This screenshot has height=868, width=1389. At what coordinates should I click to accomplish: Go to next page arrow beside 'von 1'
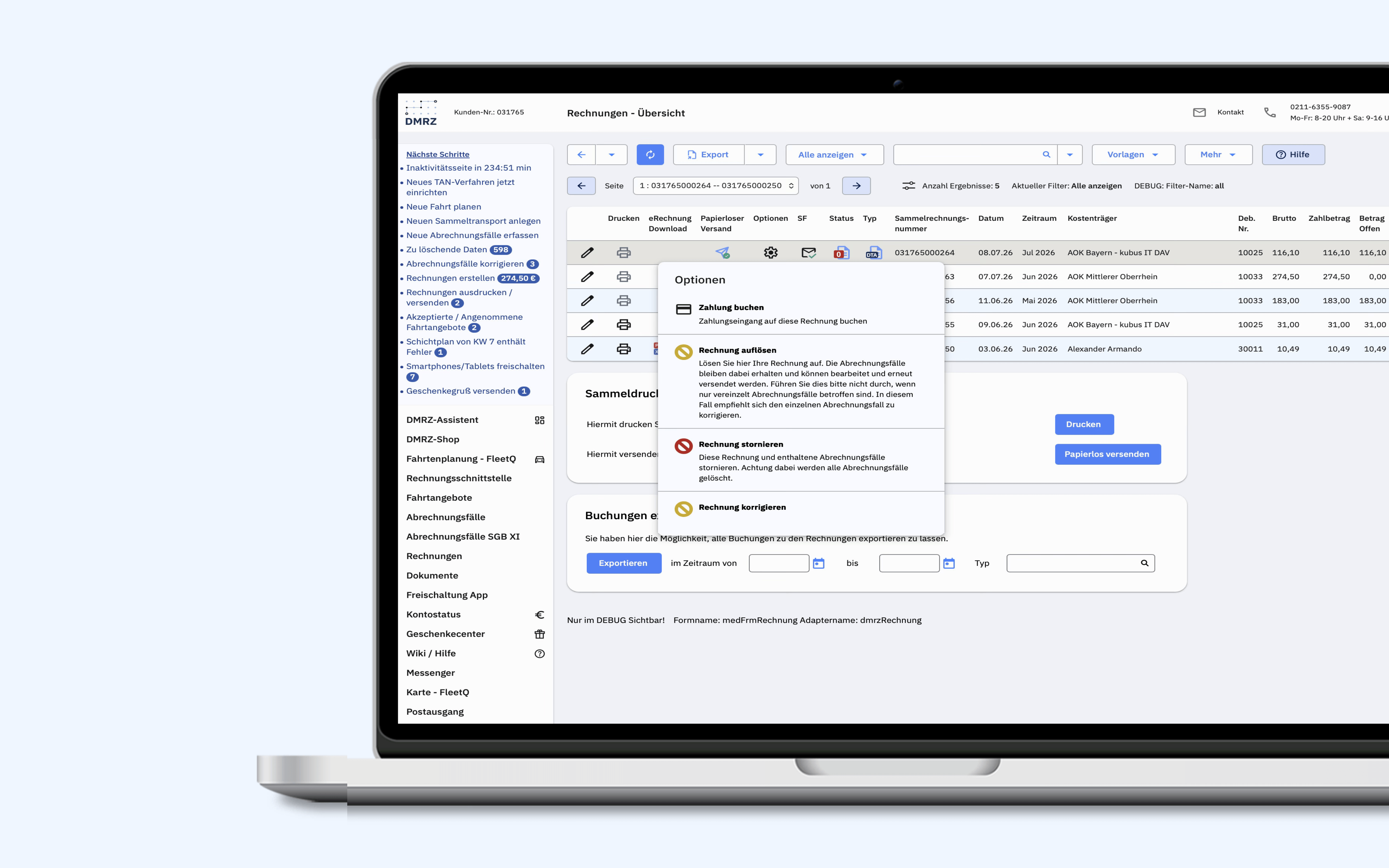click(856, 186)
